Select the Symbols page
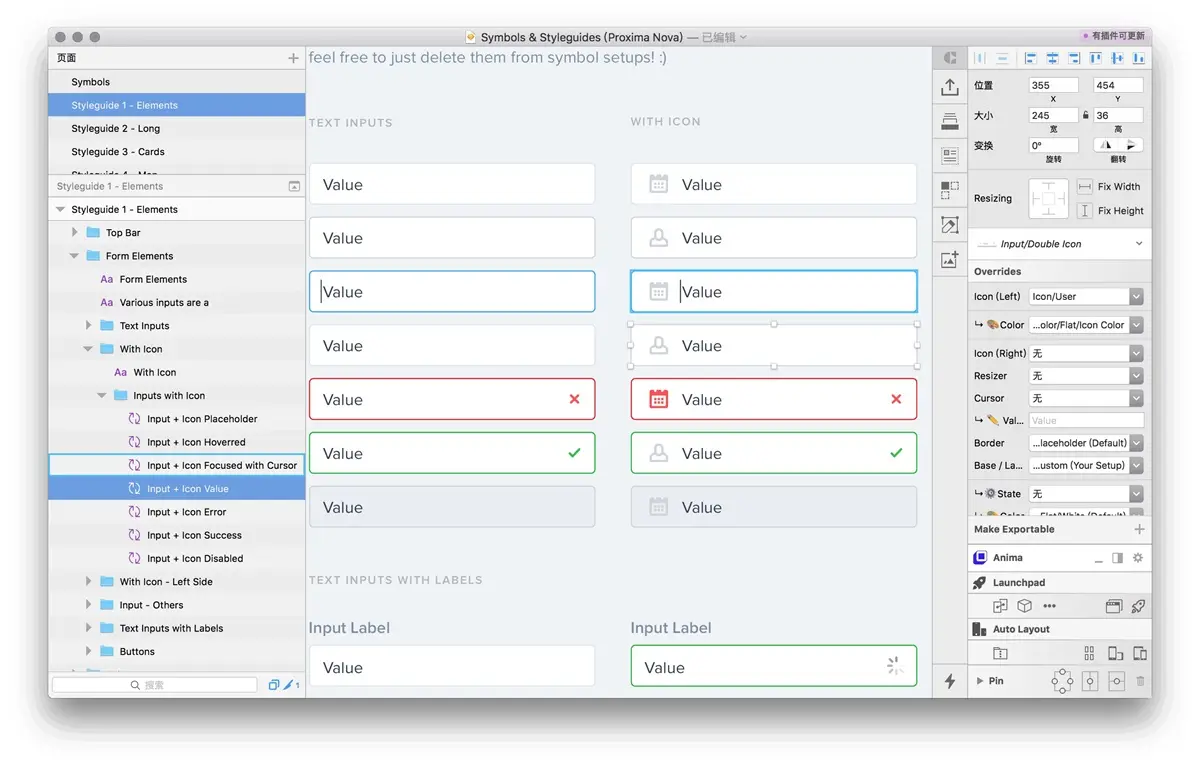Image resolution: width=1200 pixels, height=767 pixels. 176,82
